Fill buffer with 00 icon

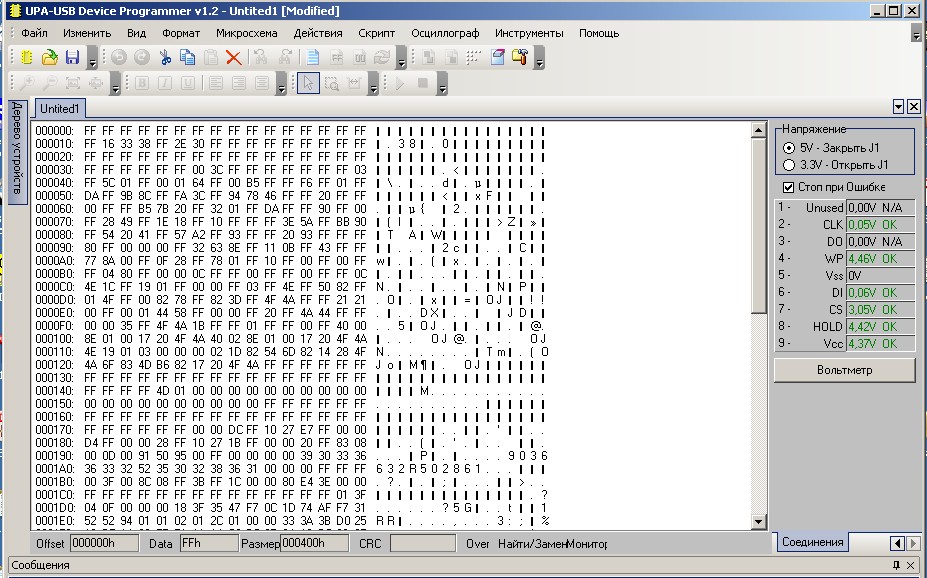(x=359, y=57)
